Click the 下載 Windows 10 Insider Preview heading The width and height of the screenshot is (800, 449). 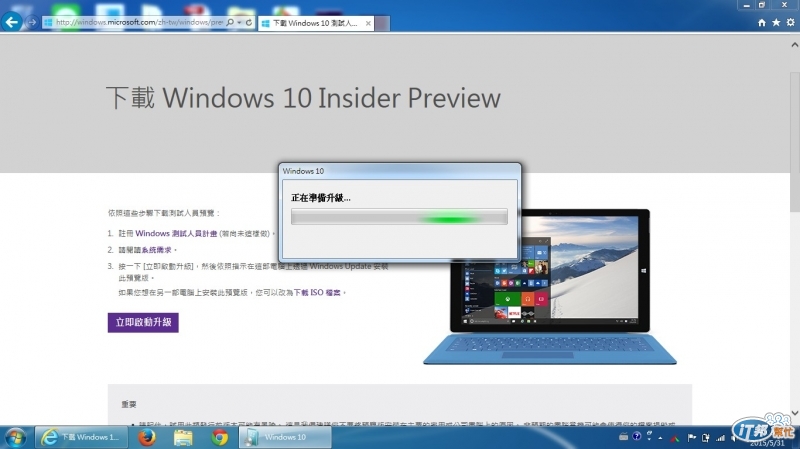[304, 97]
